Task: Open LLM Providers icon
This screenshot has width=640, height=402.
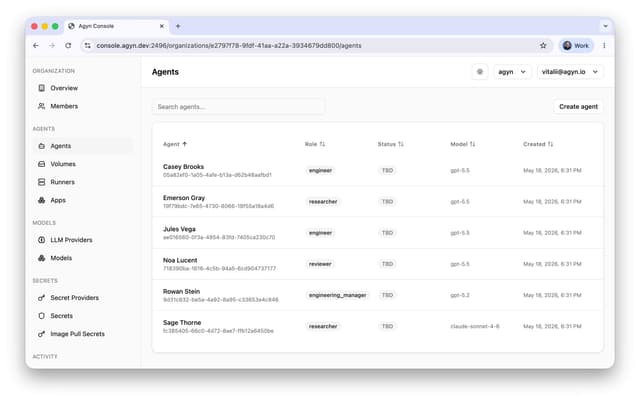Action: [x=42, y=240]
